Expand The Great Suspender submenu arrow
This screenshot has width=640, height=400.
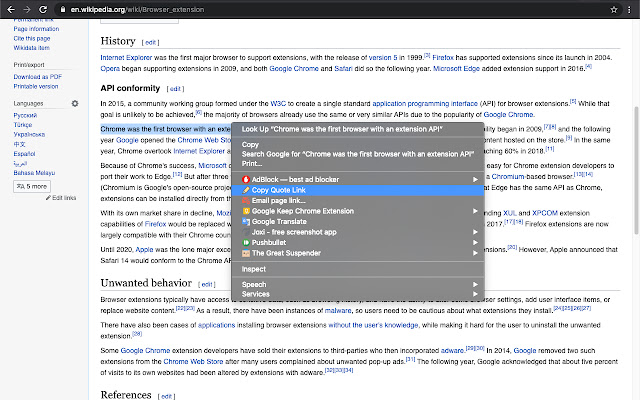475,253
